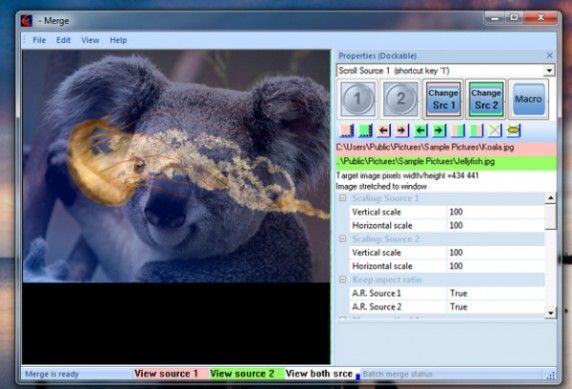Open the Scroll Source 1 dropdown

[x=549, y=70]
